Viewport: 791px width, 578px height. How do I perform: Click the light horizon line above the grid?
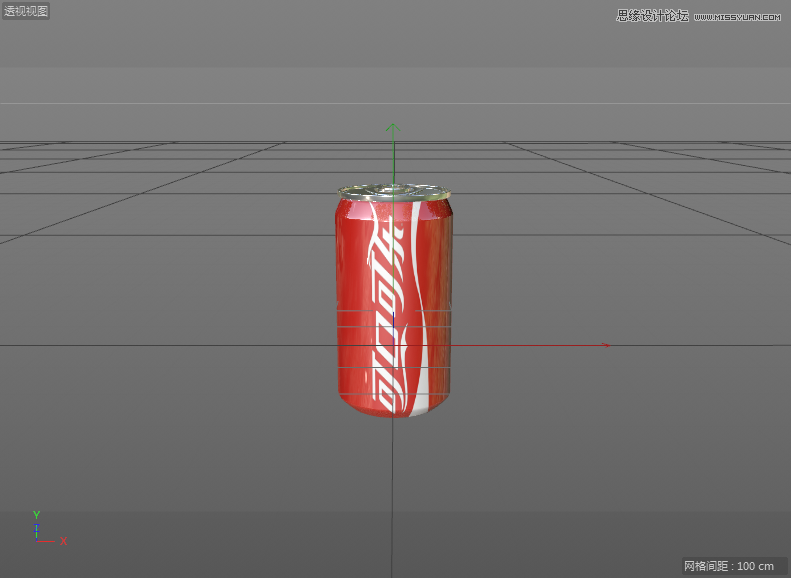(x=200, y=103)
